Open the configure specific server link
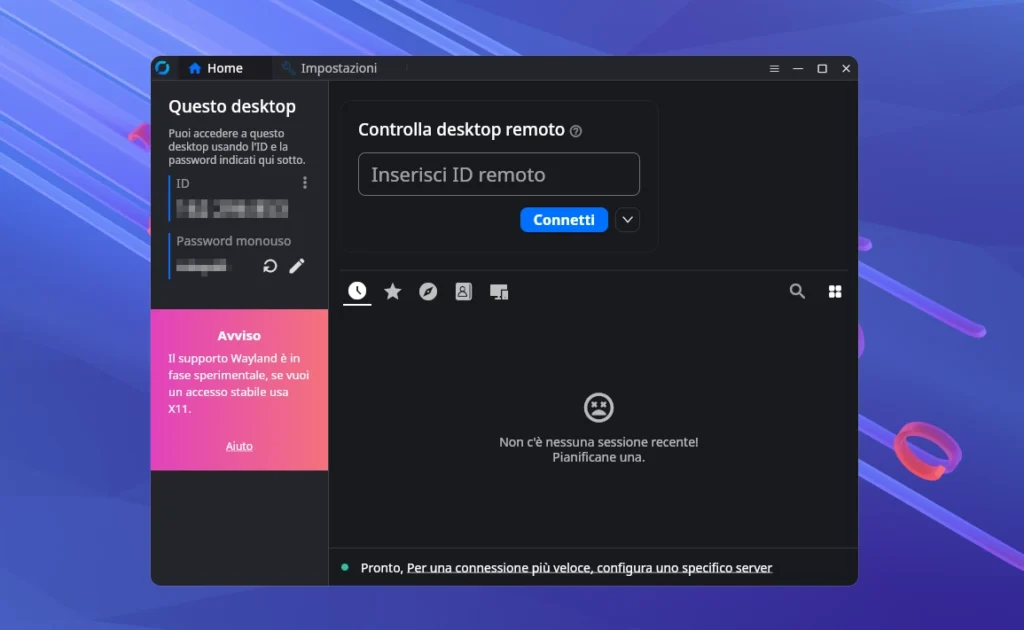Image resolution: width=1024 pixels, height=630 pixels. coord(589,567)
